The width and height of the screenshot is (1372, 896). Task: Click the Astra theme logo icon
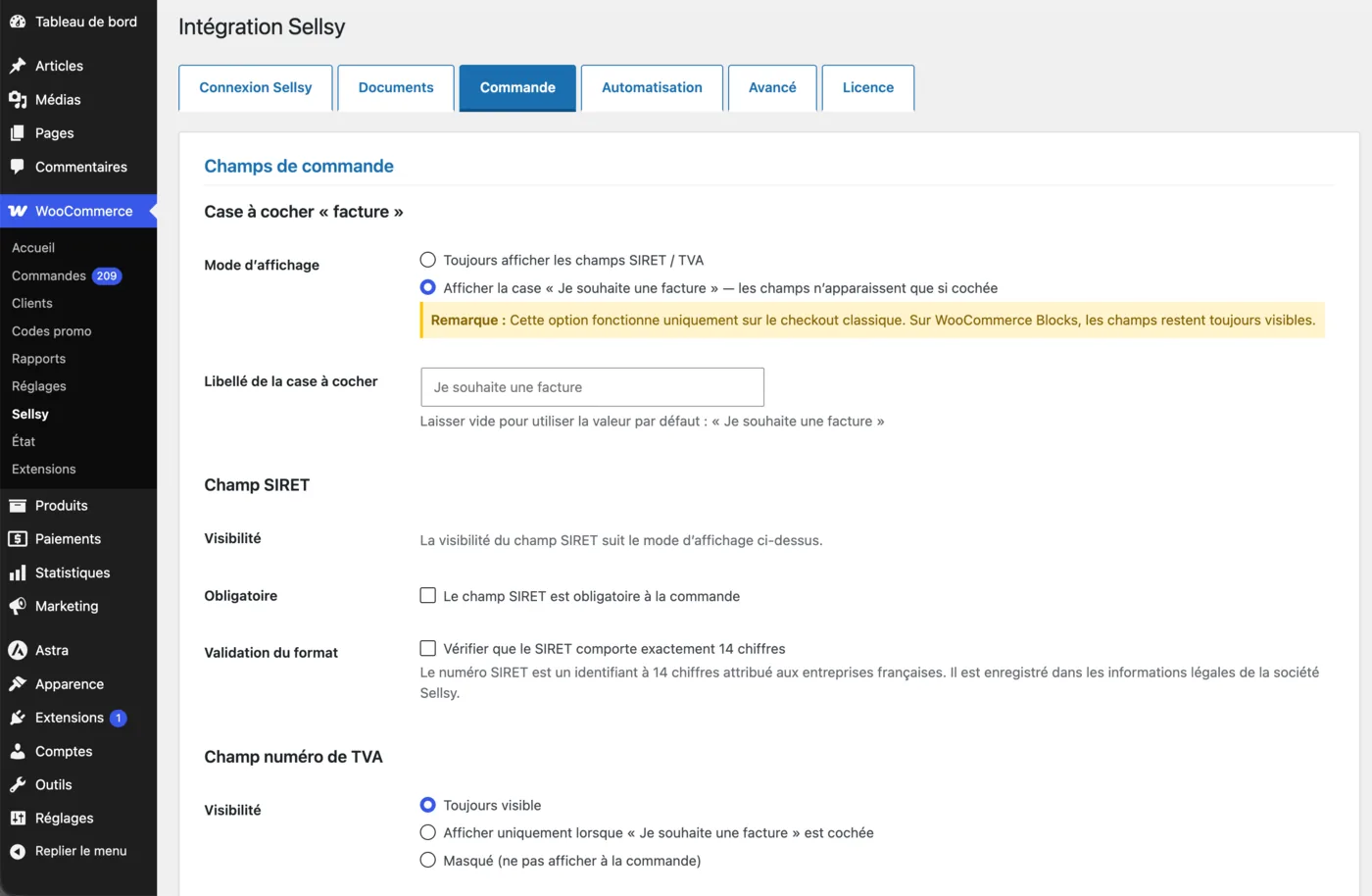18,650
